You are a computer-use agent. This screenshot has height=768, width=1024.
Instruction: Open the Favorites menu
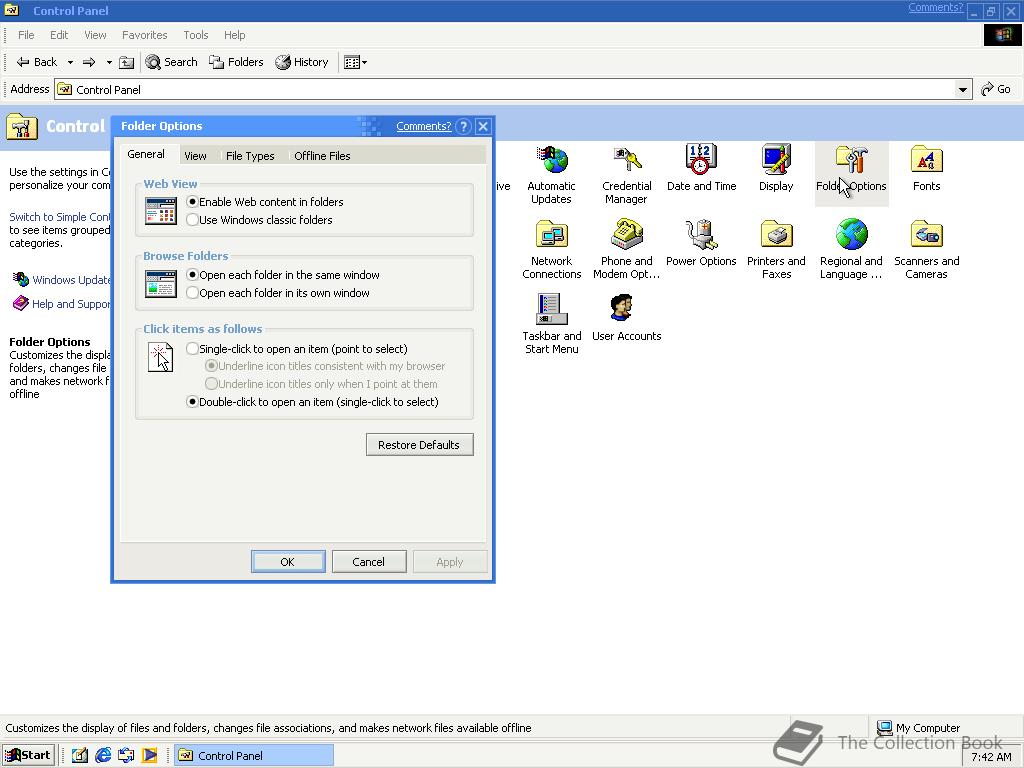[x=144, y=35]
